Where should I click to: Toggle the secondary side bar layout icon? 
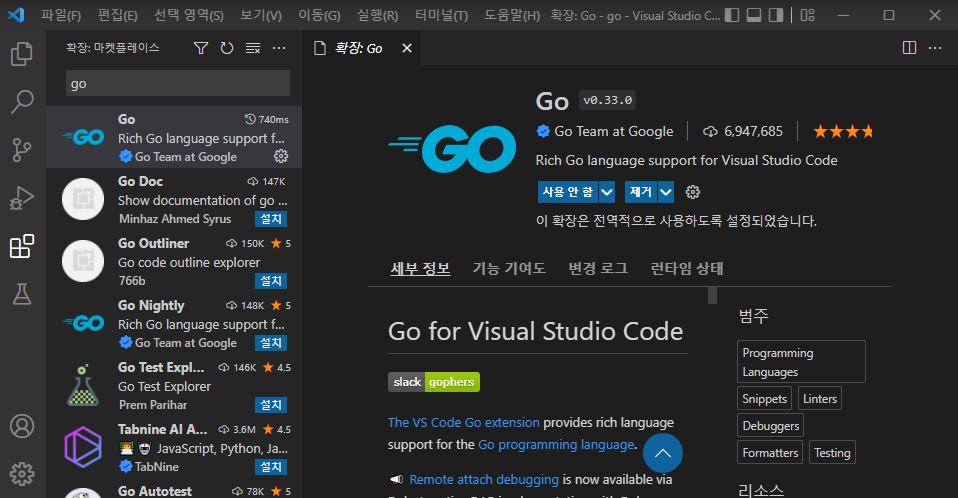pyautogui.click(x=776, y=15)
